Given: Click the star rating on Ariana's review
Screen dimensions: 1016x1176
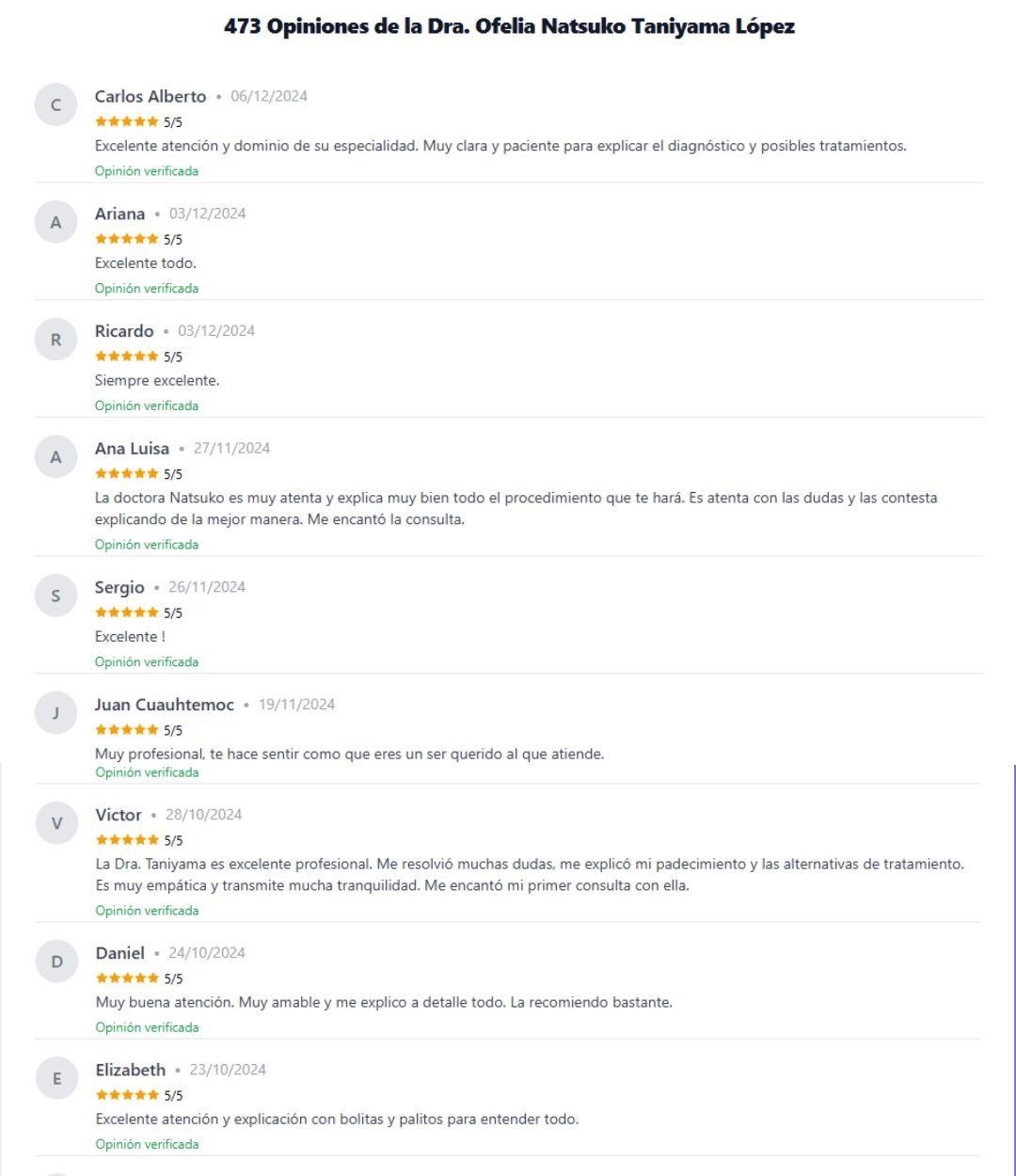Looking at the screenshot, I should [127, 239].
